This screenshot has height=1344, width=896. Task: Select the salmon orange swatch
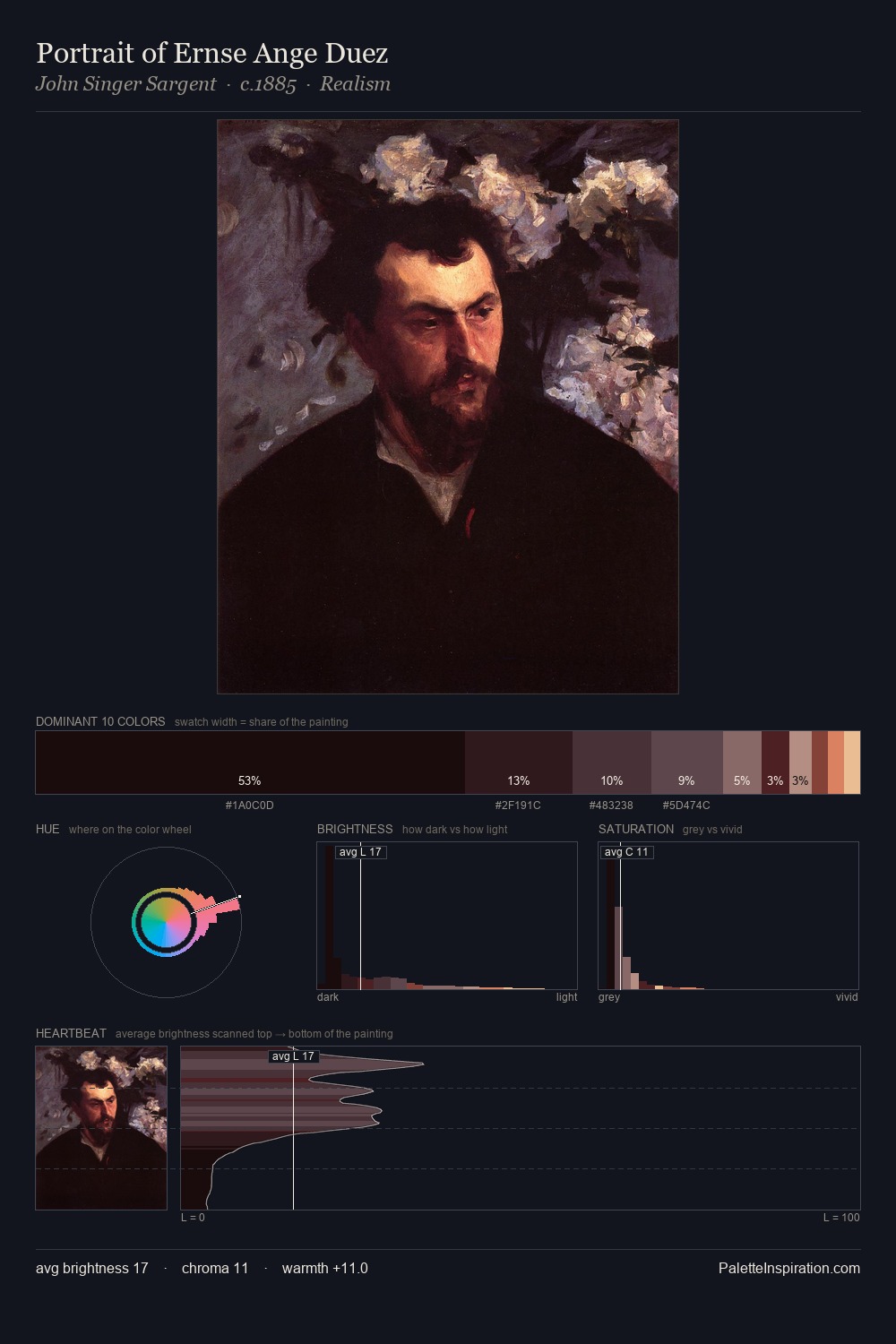[x=836, y=762]
